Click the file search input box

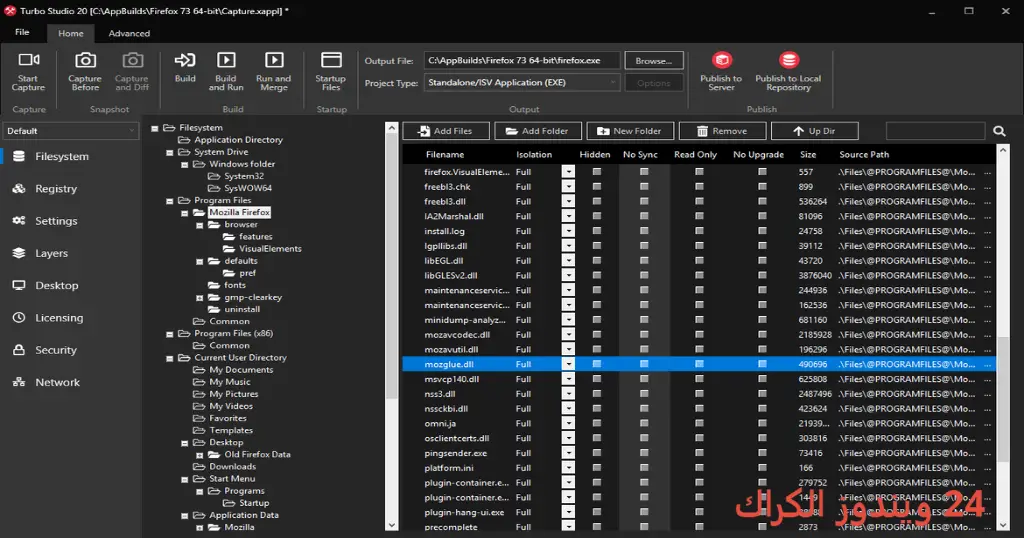point(935,131)
